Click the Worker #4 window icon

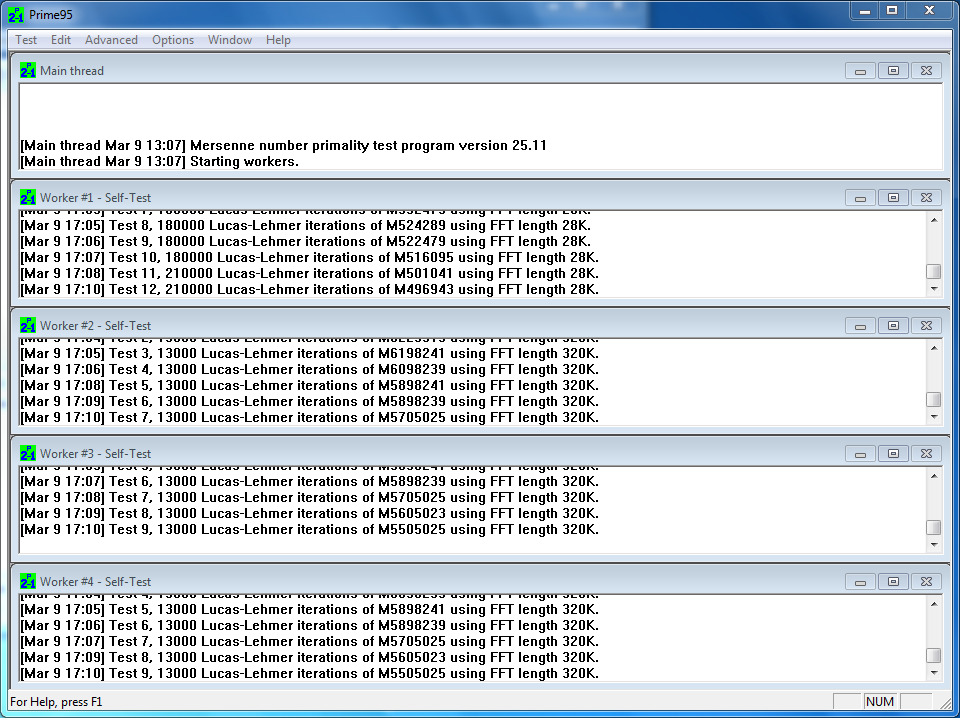(x=28, y=581)
